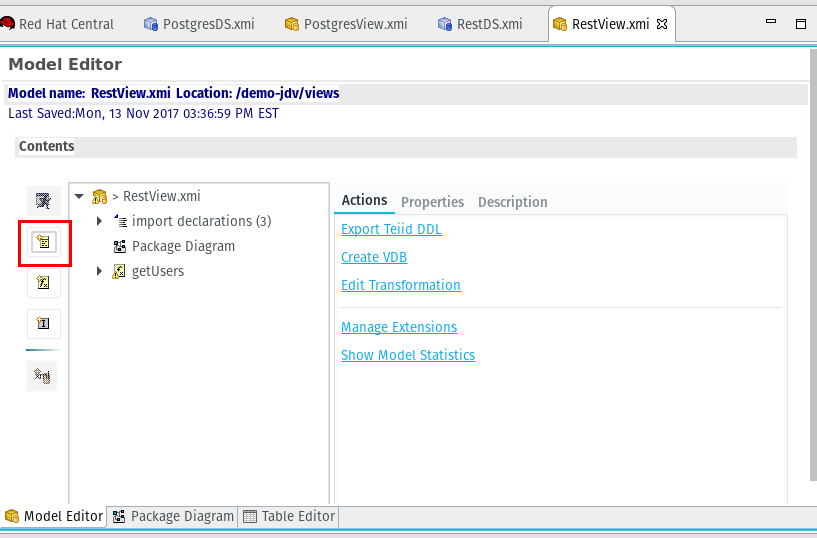The height and width of the screenshot is (538, 817).
Task: Switch to the Description tab
Action: coord(513,202)
